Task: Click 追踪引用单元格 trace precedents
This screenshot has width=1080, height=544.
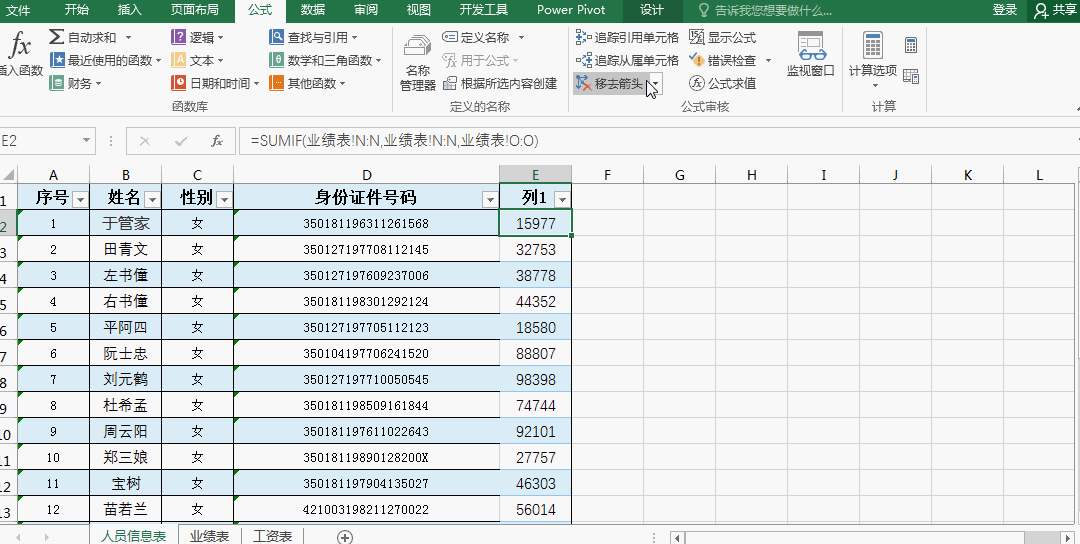Action: (627, 37)
